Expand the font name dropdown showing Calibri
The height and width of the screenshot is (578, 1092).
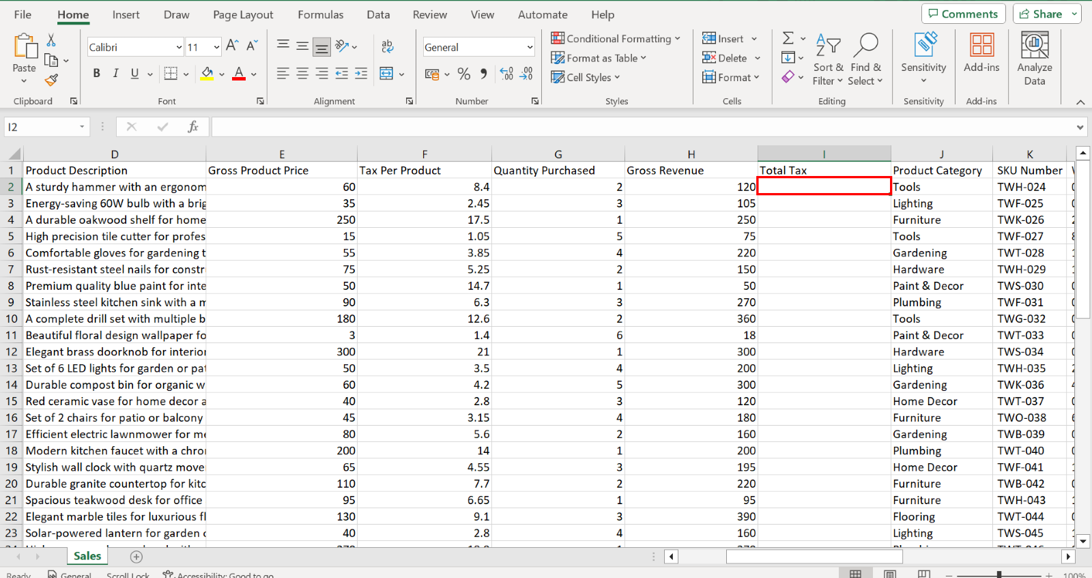[x=179, y=47]
